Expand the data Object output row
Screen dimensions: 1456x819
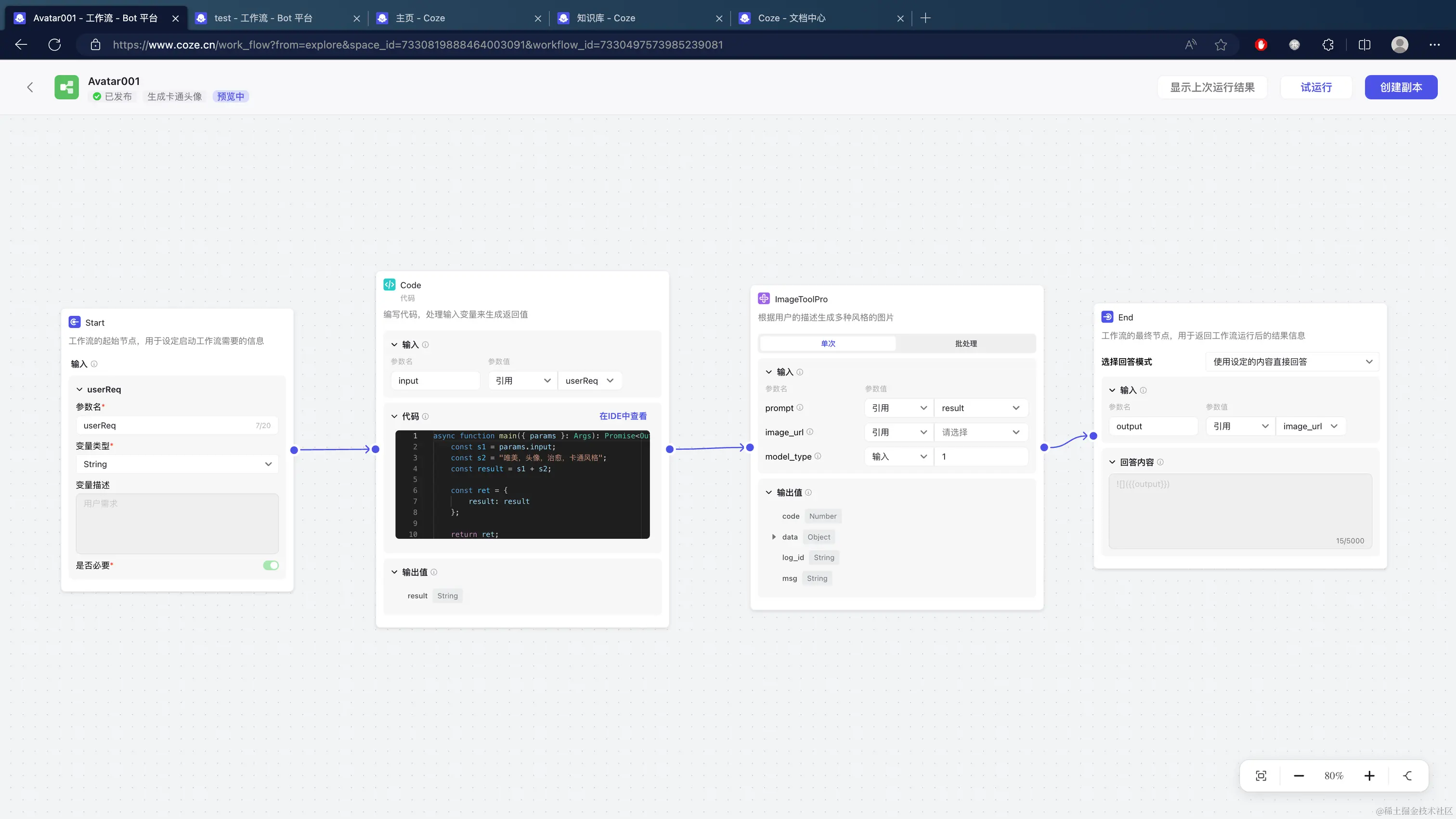click(x=774, y=537)
